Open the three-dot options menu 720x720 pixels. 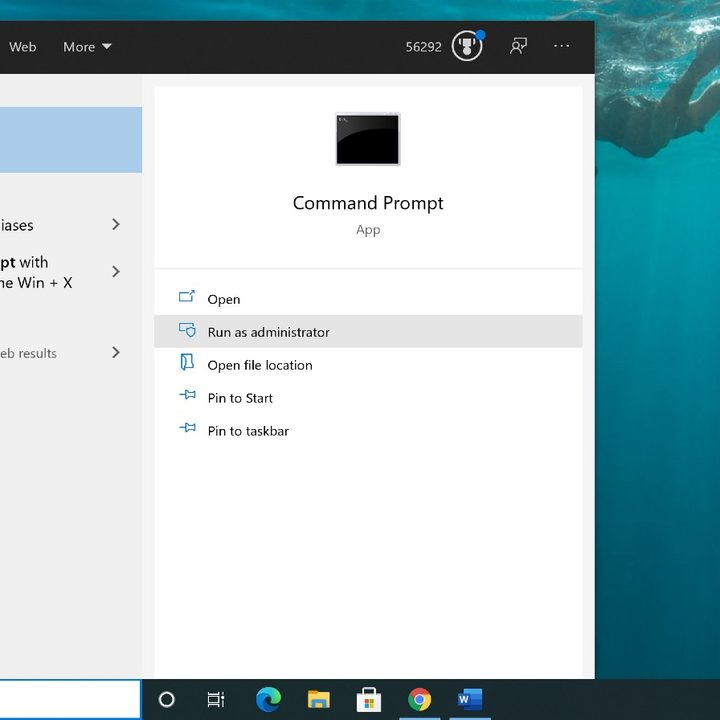(561, 46)
